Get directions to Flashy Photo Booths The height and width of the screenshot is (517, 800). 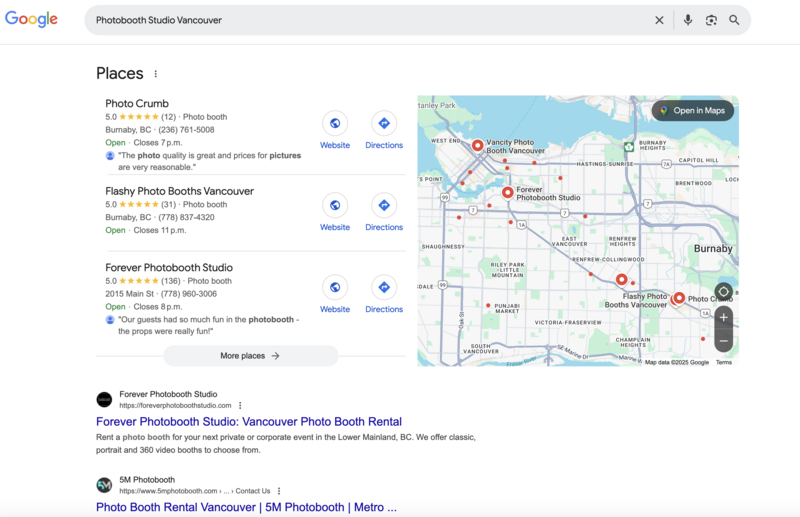tap(384, 205)
